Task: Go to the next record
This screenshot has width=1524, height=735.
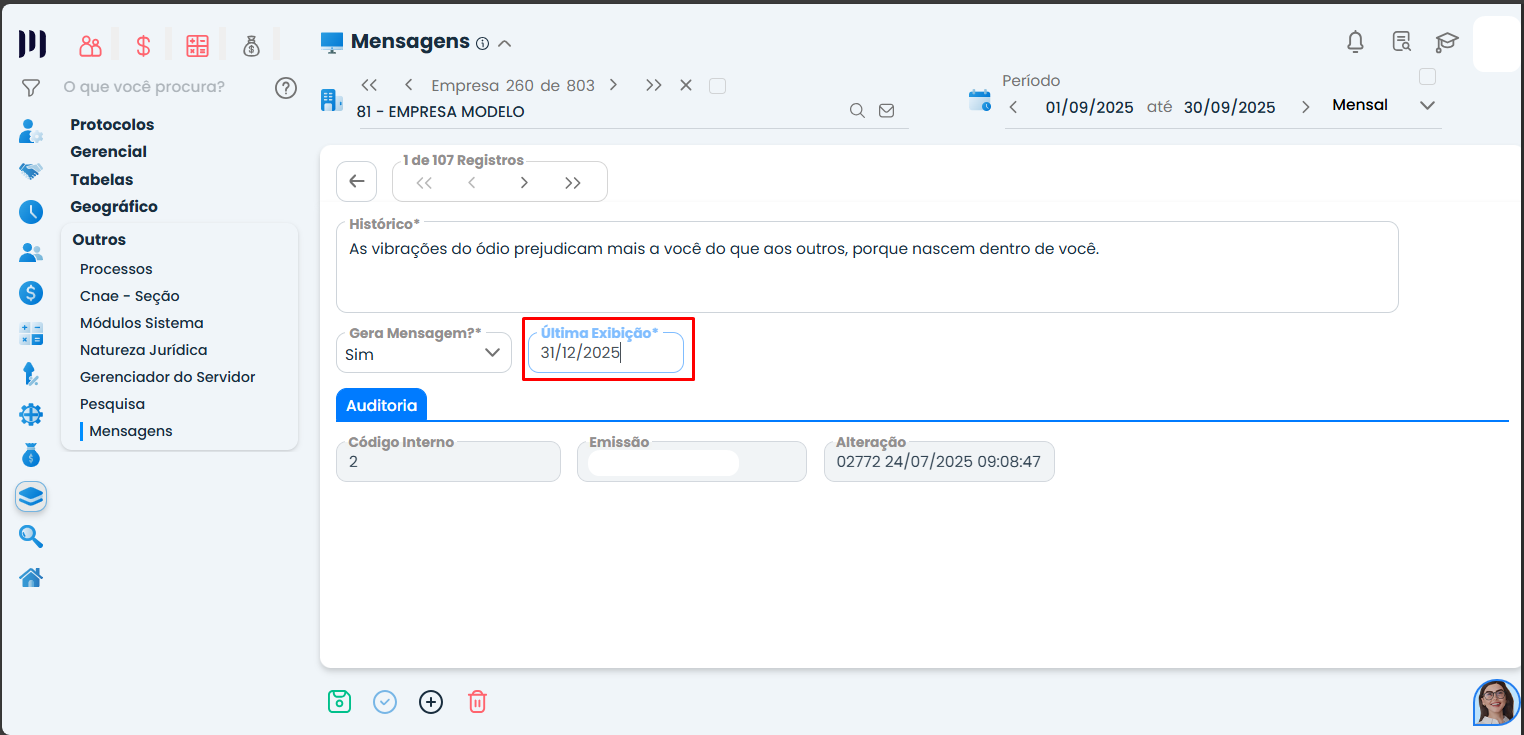Action: click(x=524, y=183)
